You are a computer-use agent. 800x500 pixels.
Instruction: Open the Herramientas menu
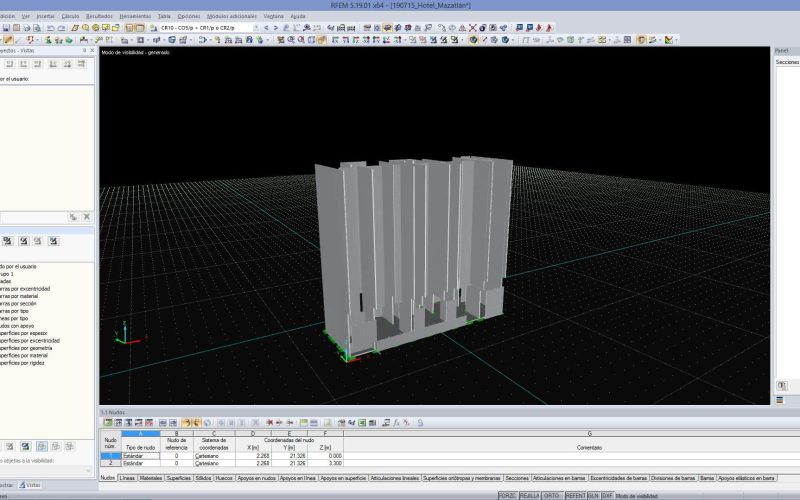135,16
